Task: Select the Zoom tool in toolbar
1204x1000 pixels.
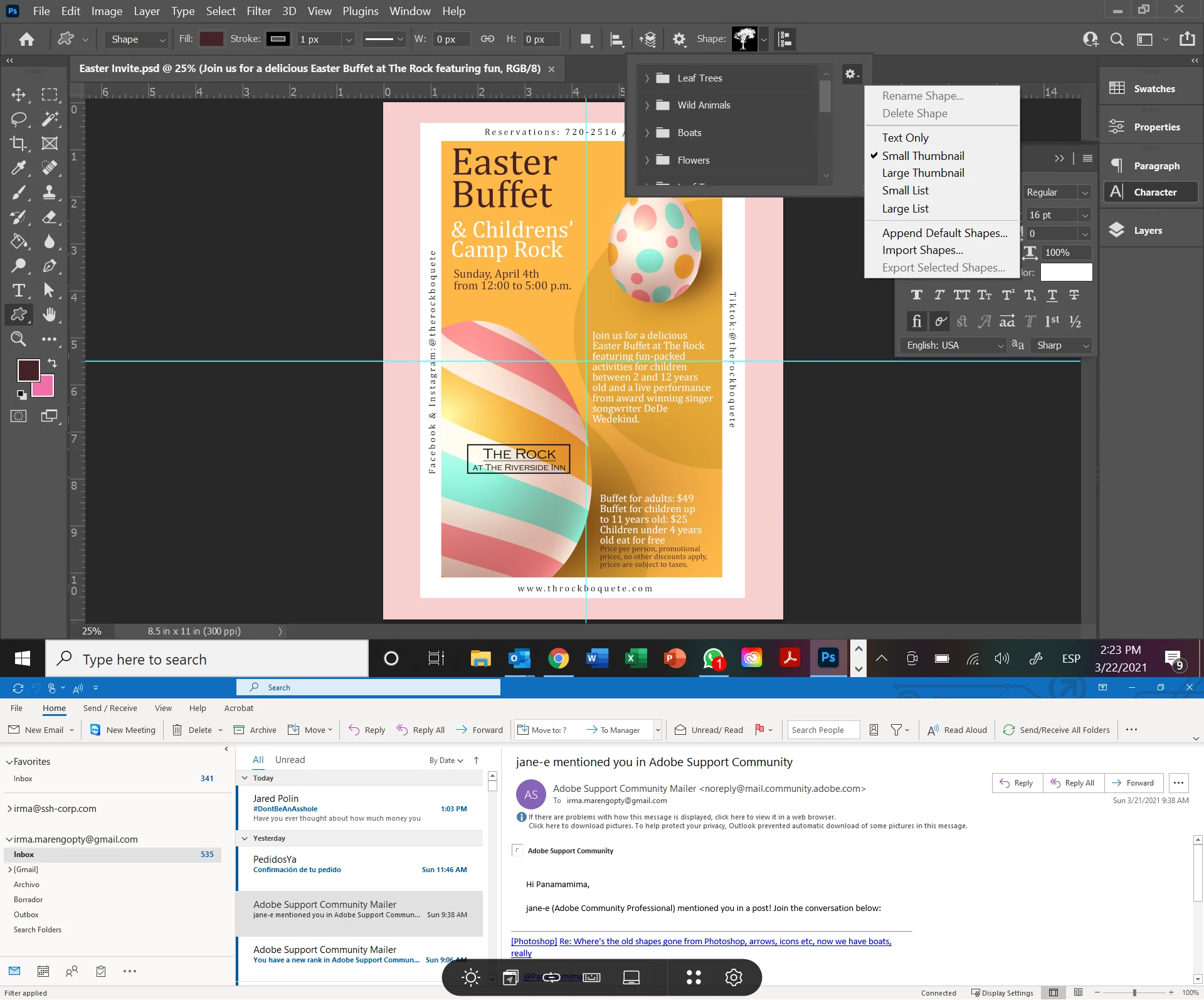Action: click(18, 339)
